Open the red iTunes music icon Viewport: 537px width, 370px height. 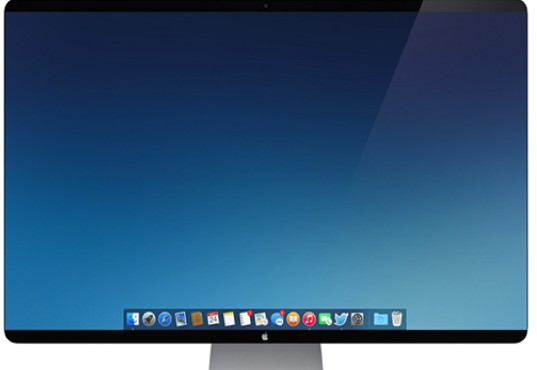coord(309,319)
